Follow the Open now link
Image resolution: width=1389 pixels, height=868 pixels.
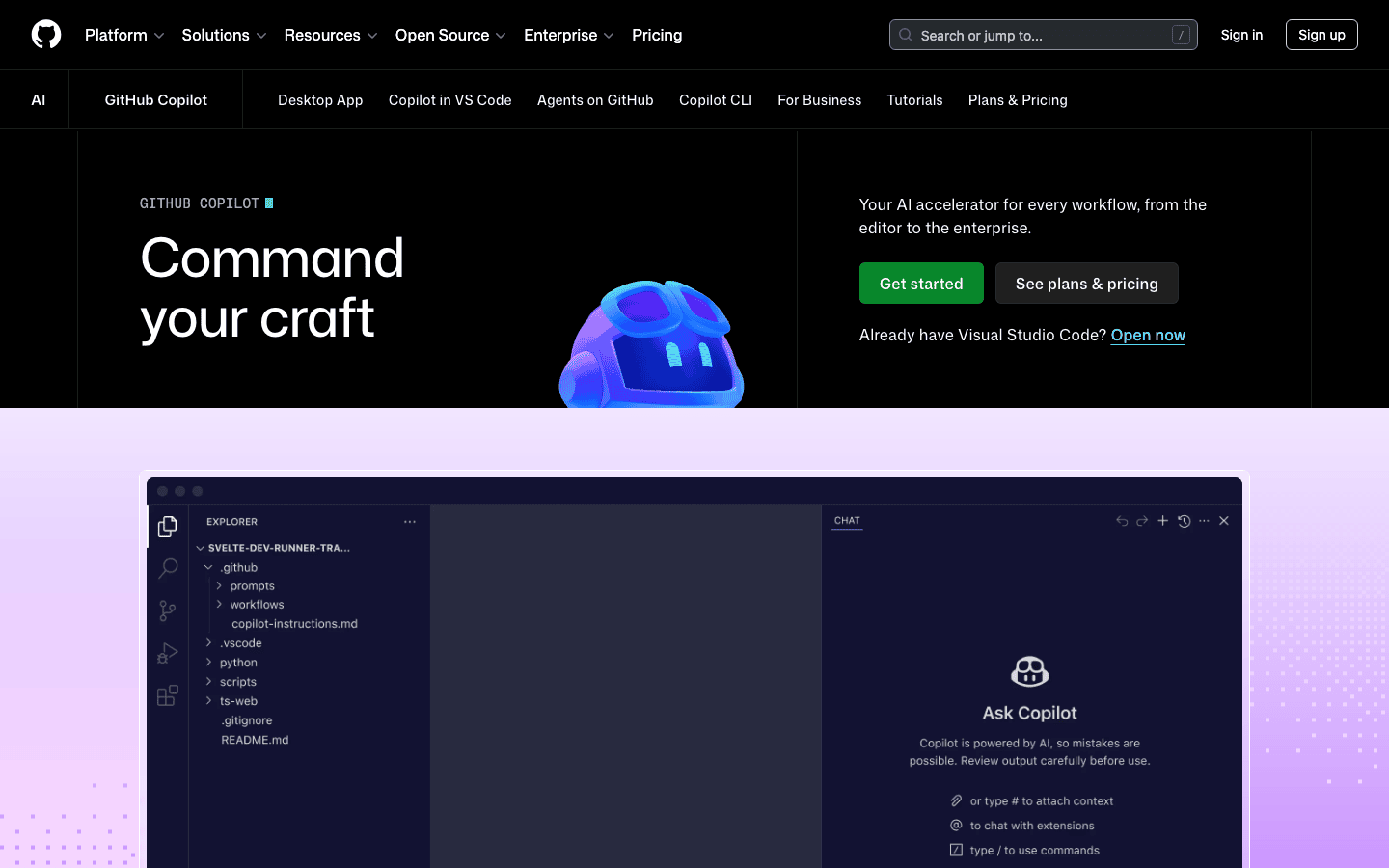pos(1148,335)
